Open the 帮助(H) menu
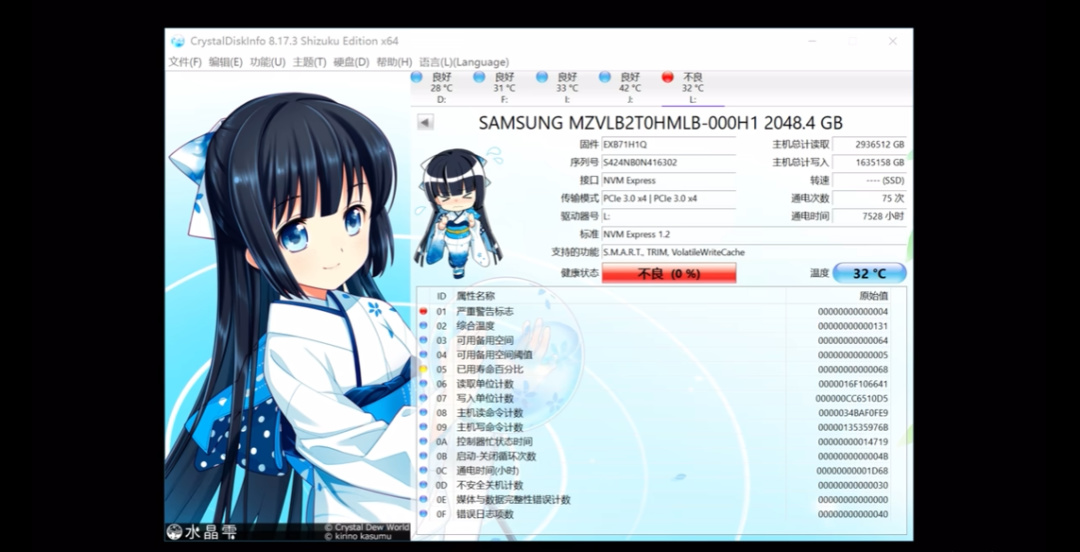Image resolution: width=1080 pixels, height=552 pixels. 394,62
